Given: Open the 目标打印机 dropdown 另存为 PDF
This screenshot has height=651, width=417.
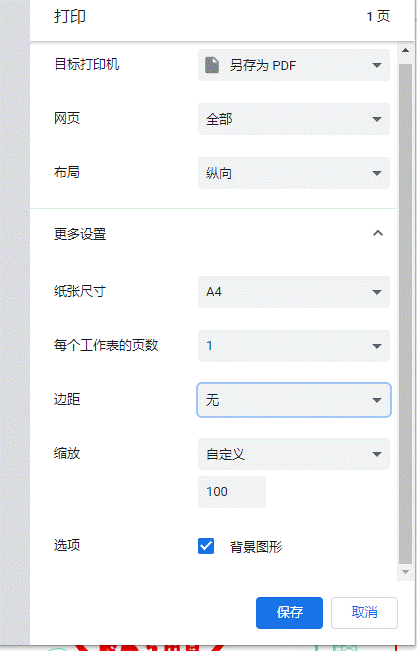Looking at the screenshot, I should pyautogui.click(x=294, y=65).
